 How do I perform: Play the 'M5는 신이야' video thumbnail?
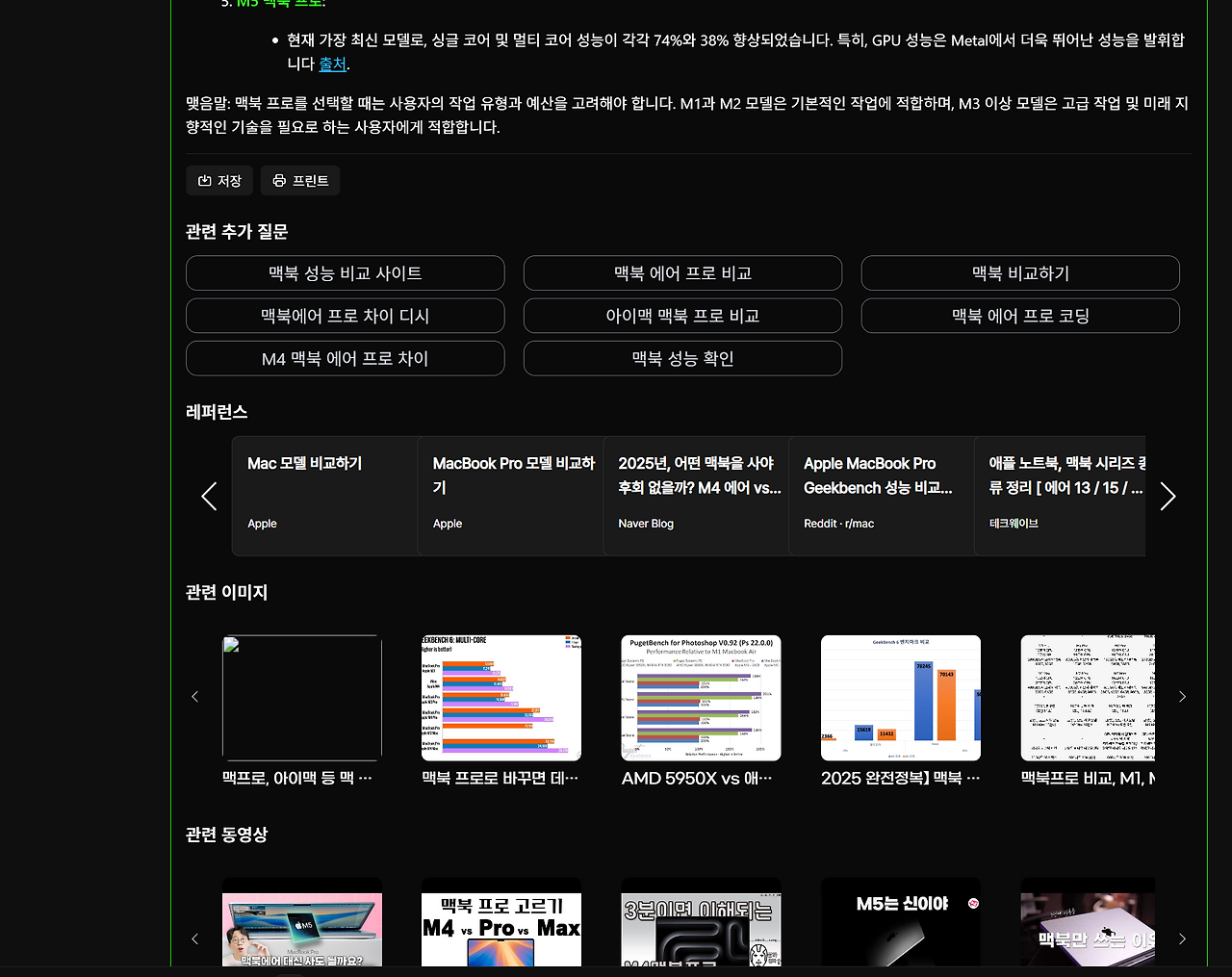[900, 924]
